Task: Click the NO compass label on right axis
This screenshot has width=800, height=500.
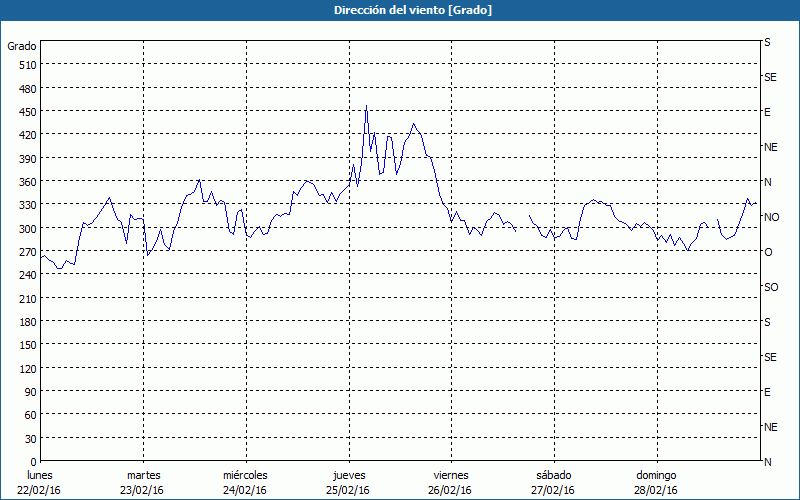Action: [x=771, y=217]
